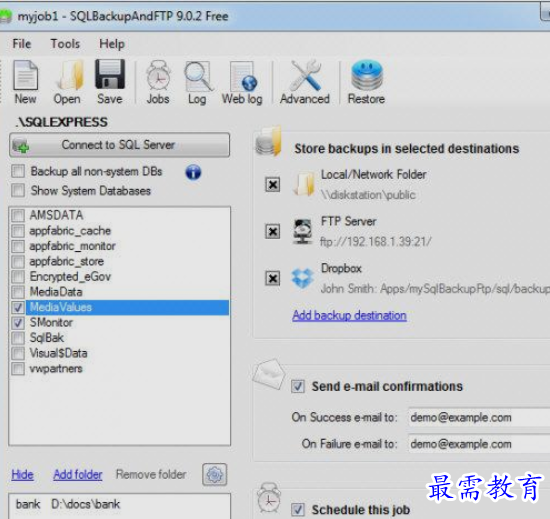
Task: Check the AMSDATA database checkbox
Action: (18, 215)
